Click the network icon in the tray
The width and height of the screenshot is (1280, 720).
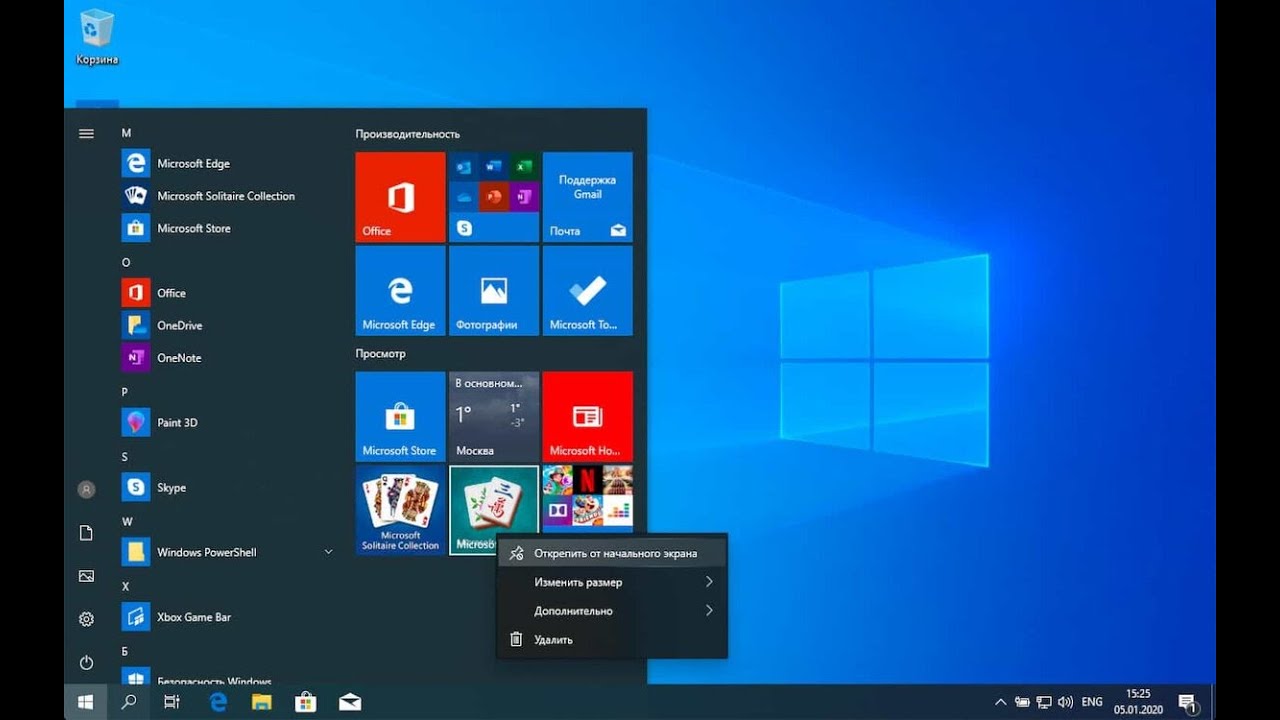tap(1044, 702)
